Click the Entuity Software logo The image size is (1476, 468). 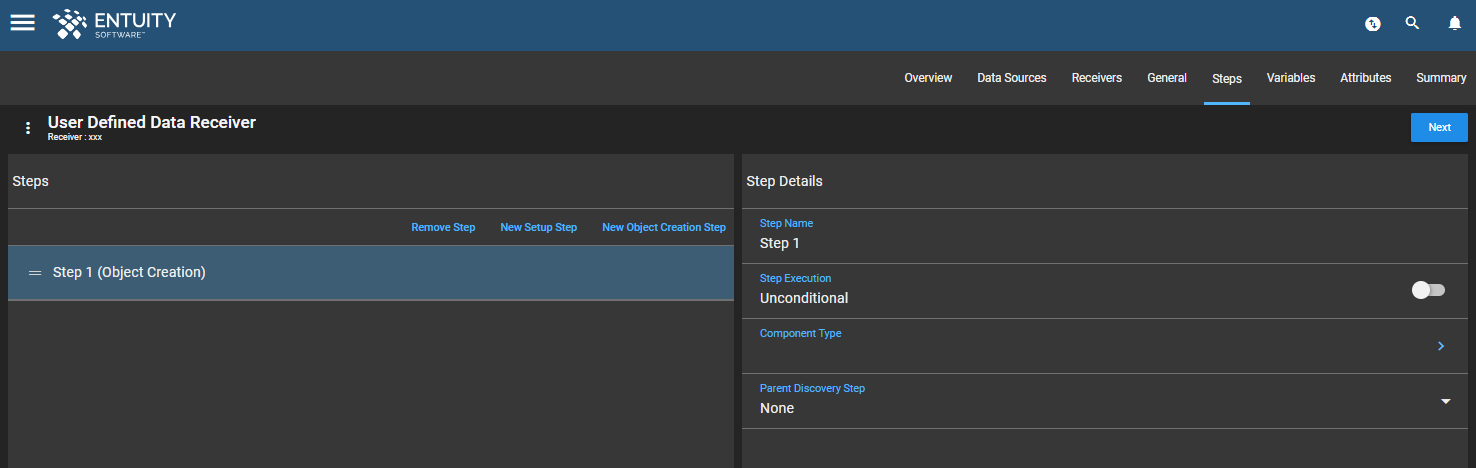[114, 23]
